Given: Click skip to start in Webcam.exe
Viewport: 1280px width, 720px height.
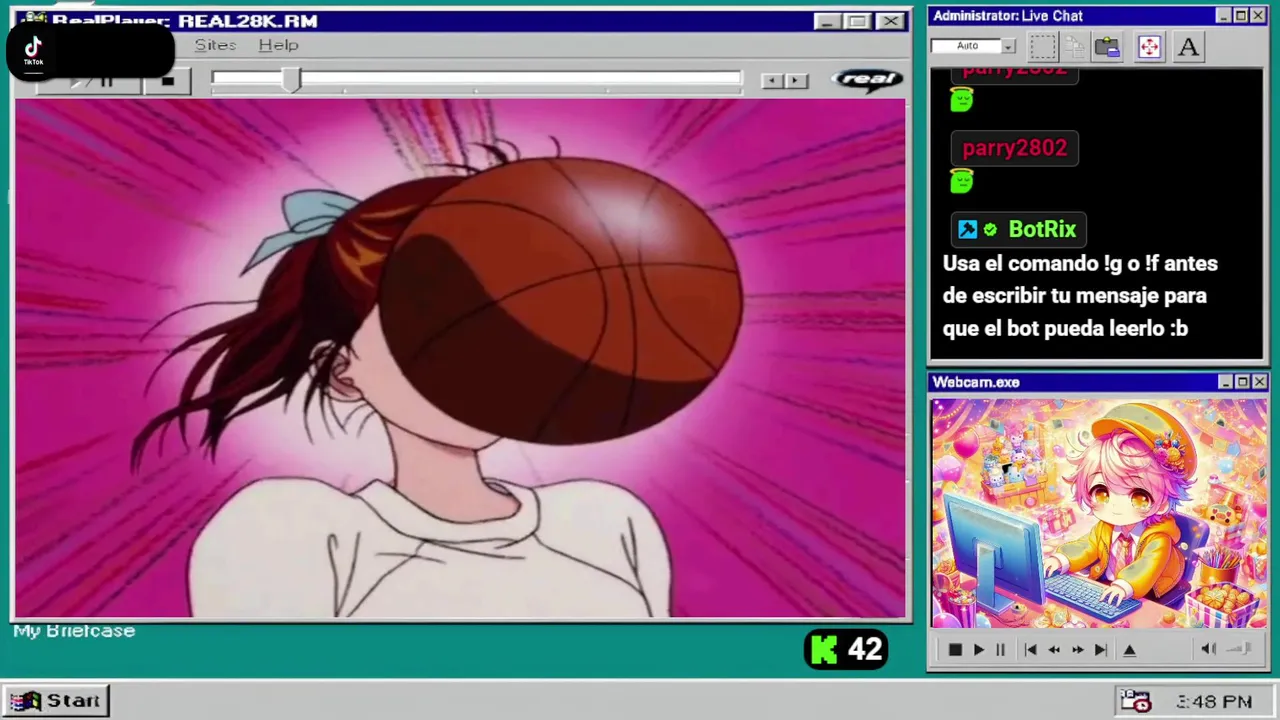Looking at the screenshot, I should [x=1030, y=650].
